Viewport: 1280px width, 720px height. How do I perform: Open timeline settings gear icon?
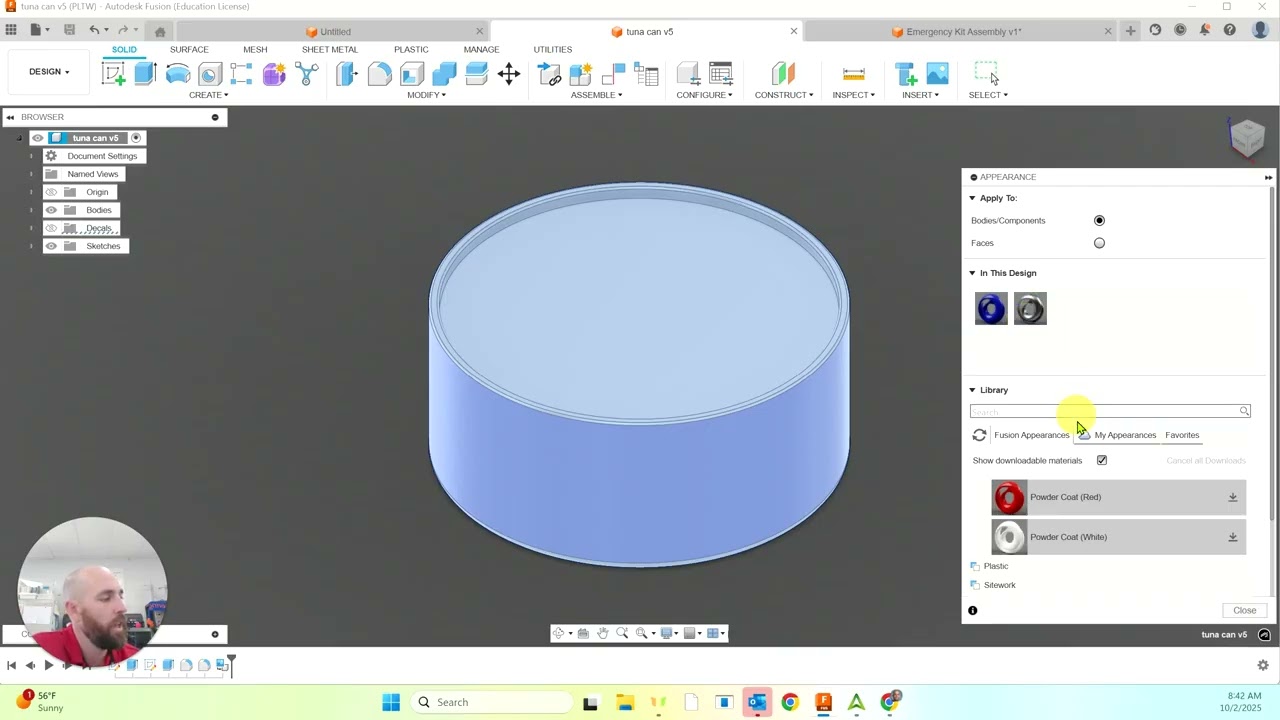tap(1262, 665)
